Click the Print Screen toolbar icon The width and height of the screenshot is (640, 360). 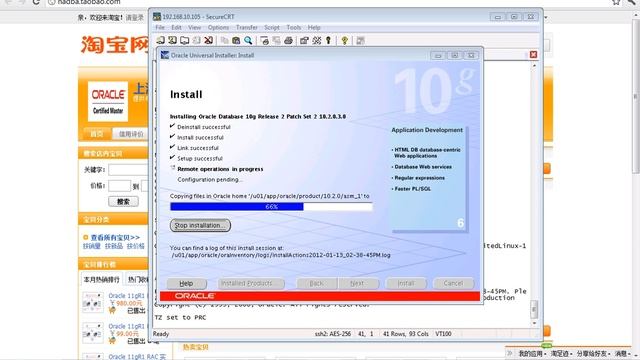[264, 40]
